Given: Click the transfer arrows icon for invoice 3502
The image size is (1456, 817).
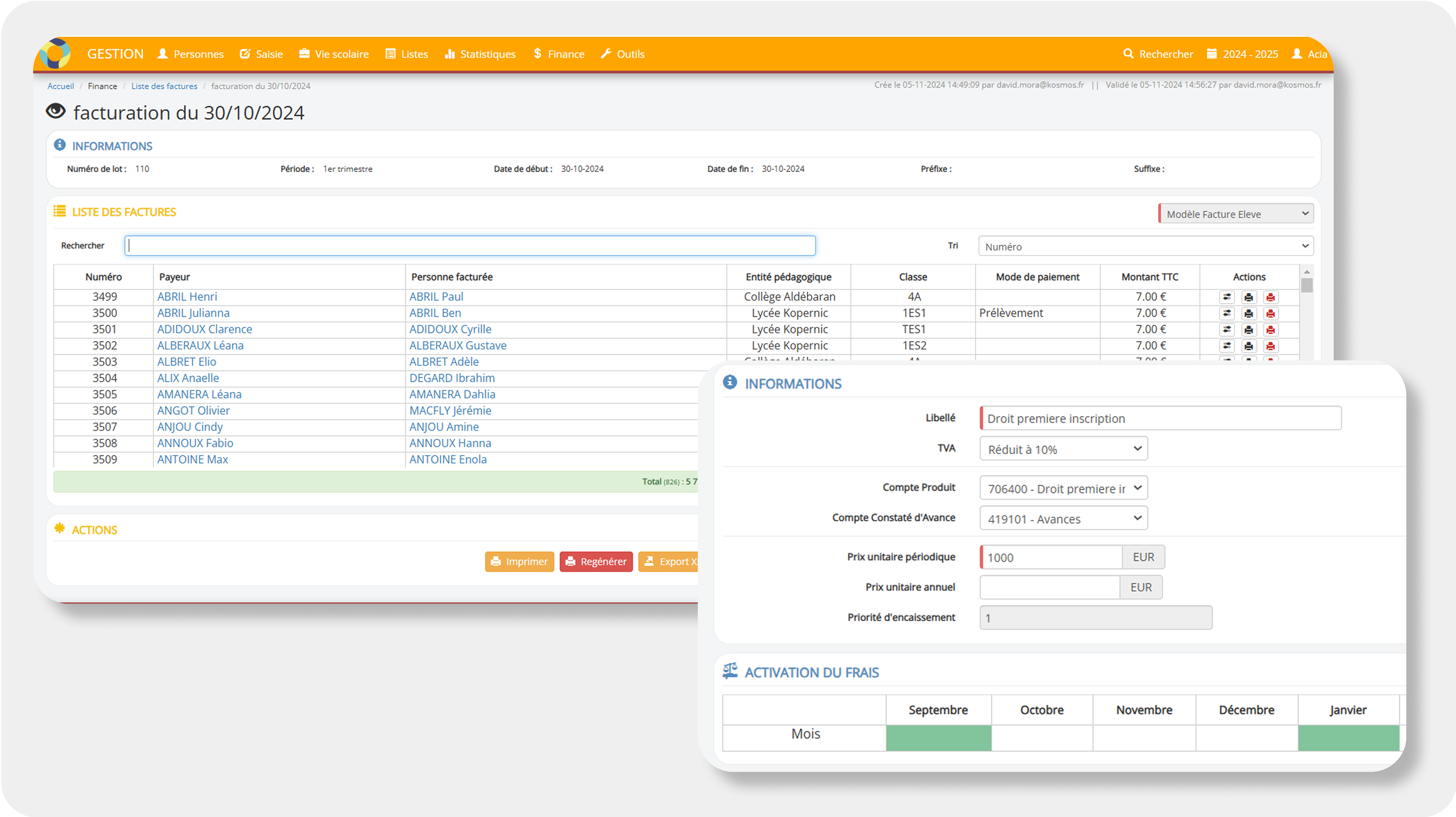Looking at the screenshot, I should point(1226,346).
